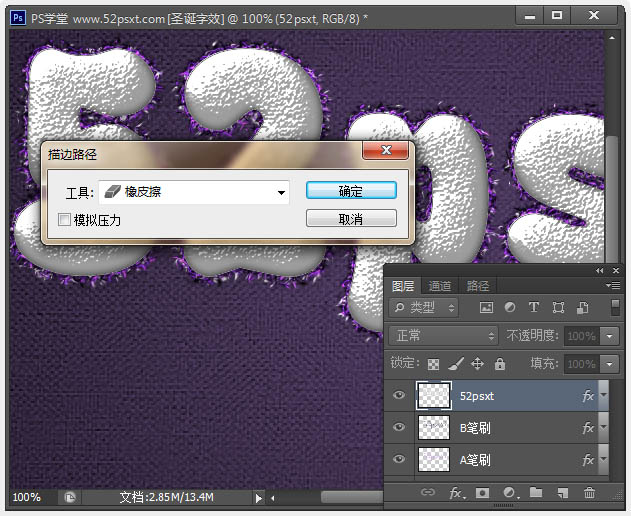Enable the 模拟压力 checkbox

click(65, 219)
